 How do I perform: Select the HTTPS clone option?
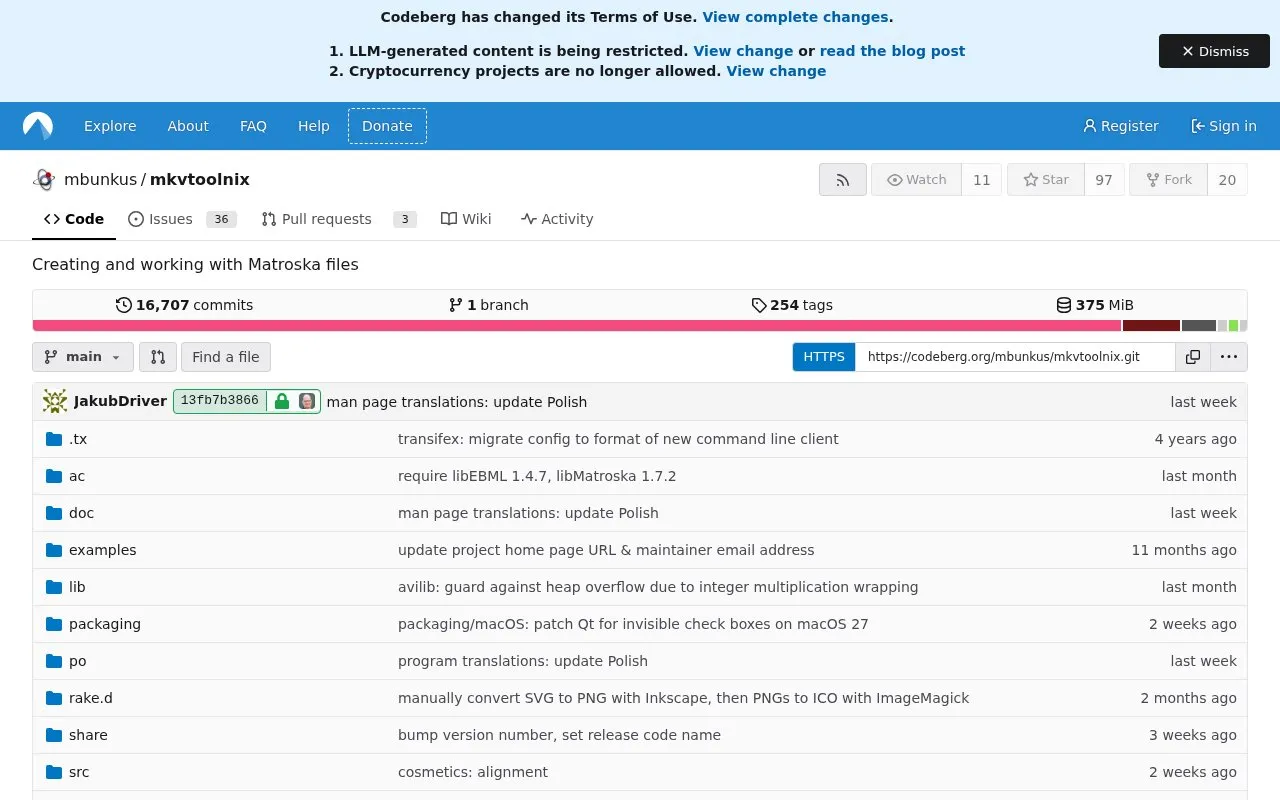824,357
